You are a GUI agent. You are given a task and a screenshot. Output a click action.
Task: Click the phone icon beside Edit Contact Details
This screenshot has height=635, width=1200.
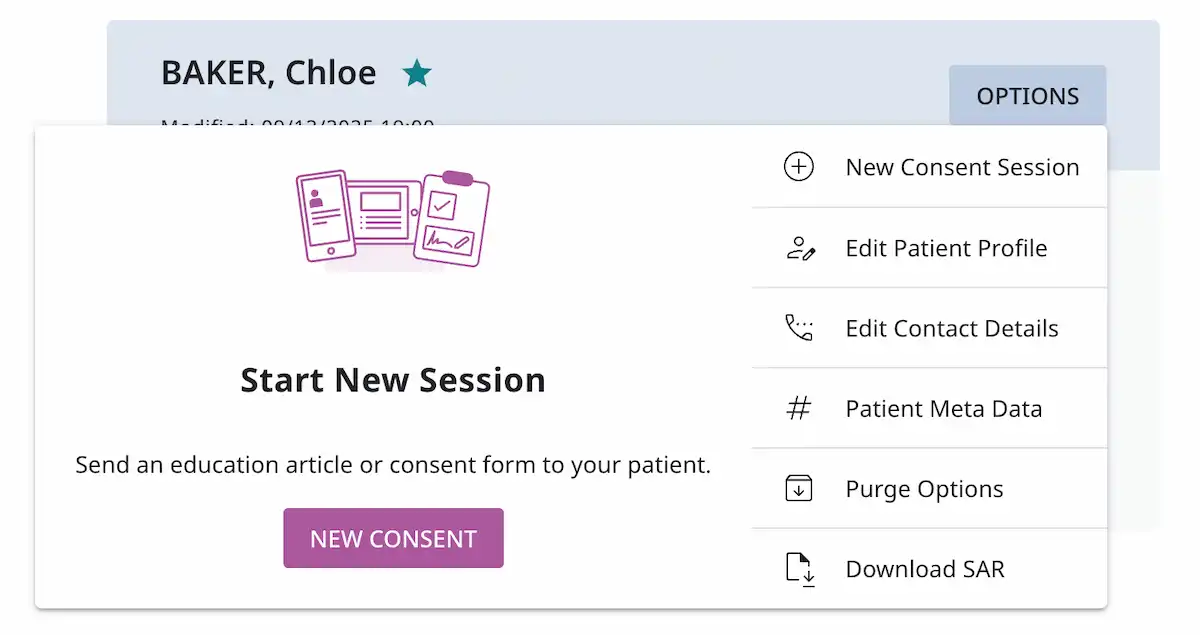tap(798, 328)
